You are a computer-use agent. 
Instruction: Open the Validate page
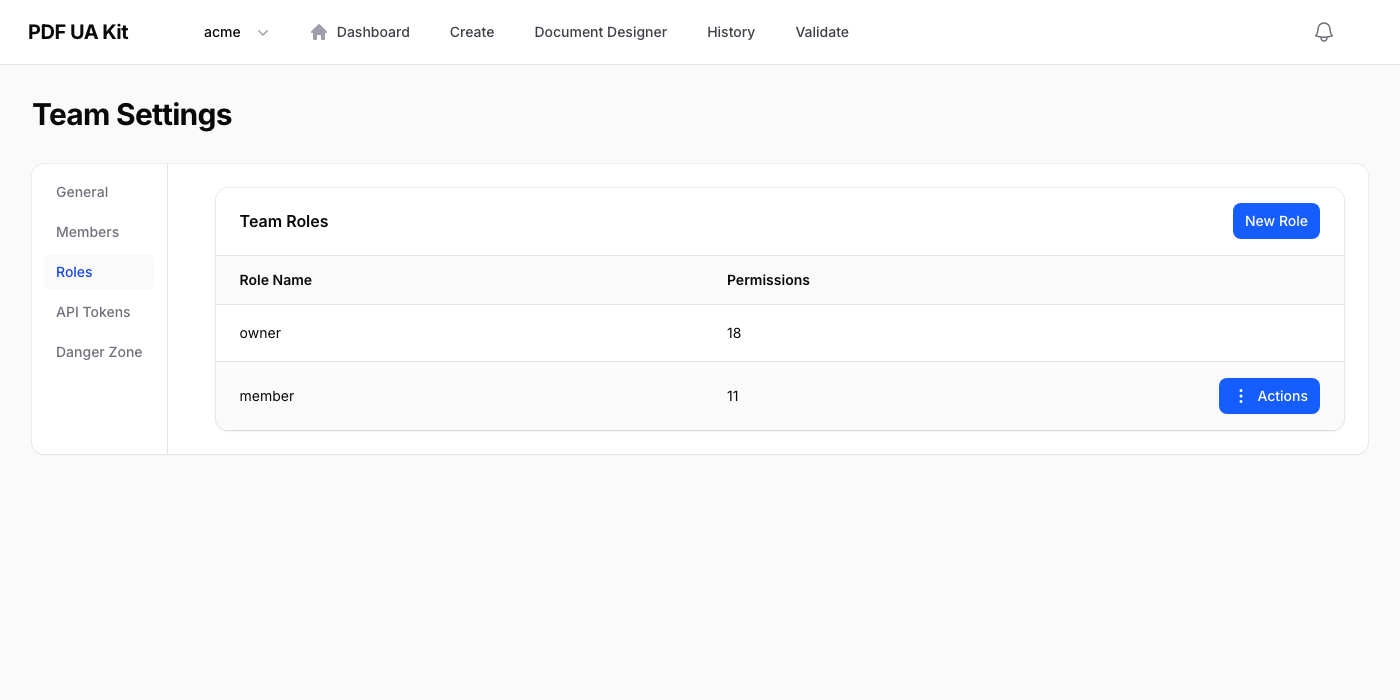pyautogui.click(x=822, y=32)
